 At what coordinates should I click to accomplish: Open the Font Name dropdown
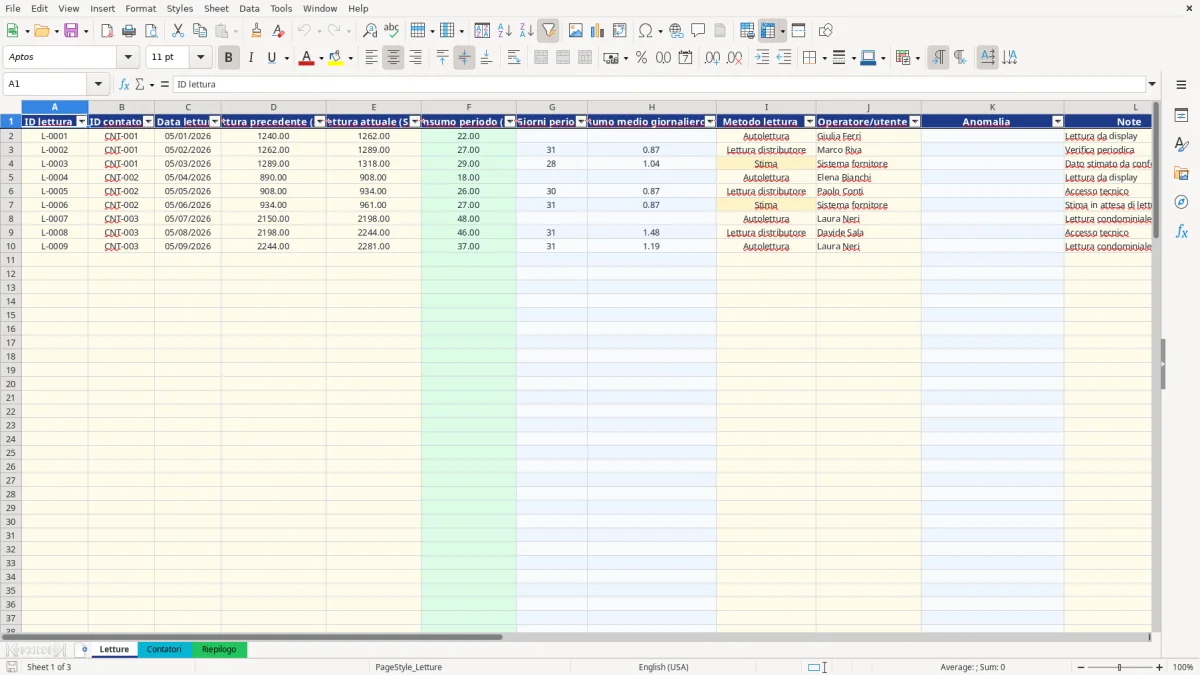click(x=128, y=58)
